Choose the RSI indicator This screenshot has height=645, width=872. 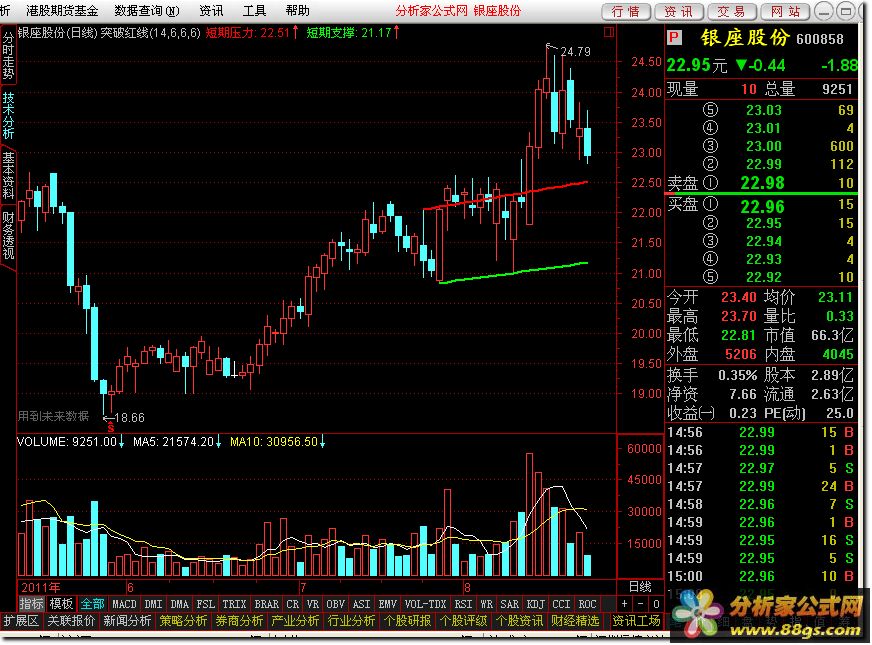coord(463,604)
